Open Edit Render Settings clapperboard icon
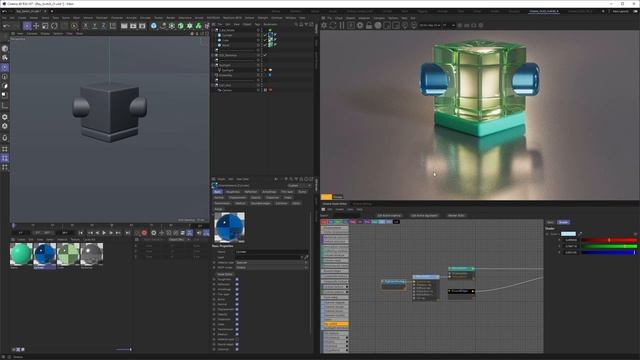This screenshot has width=640, height=360. pyautogui.click(x=142, y=26)
